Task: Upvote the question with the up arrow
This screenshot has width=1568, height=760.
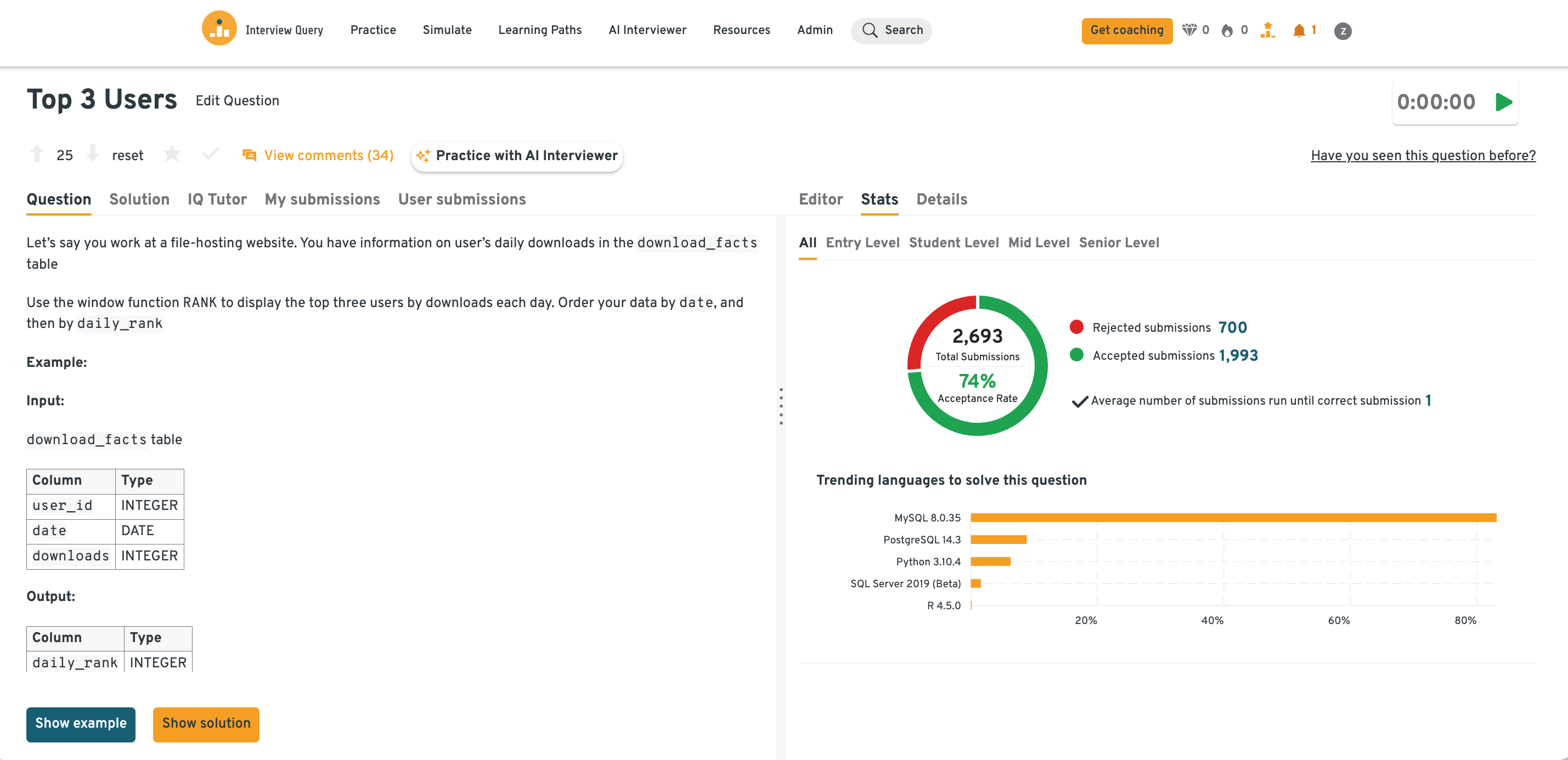Action: coord(37,154)
